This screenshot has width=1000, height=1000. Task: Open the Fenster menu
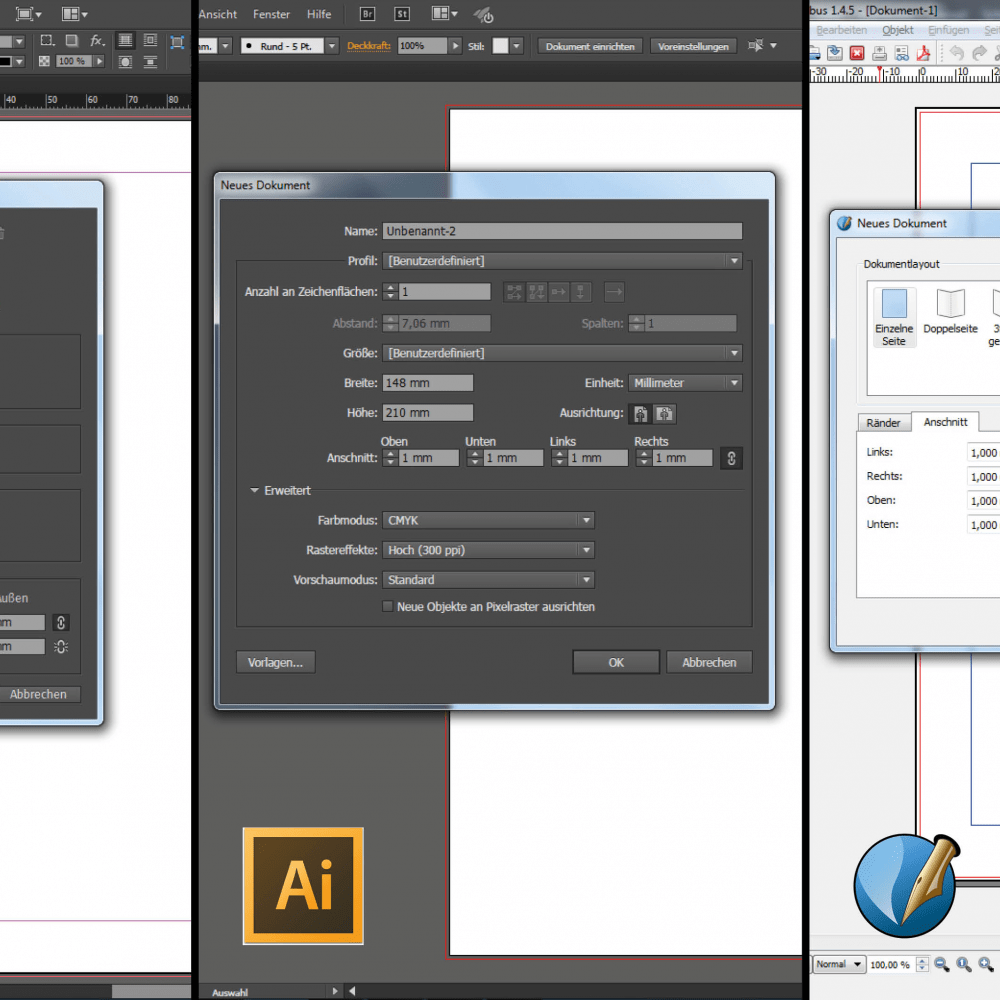pyautogui.click(x=272, y=14)
